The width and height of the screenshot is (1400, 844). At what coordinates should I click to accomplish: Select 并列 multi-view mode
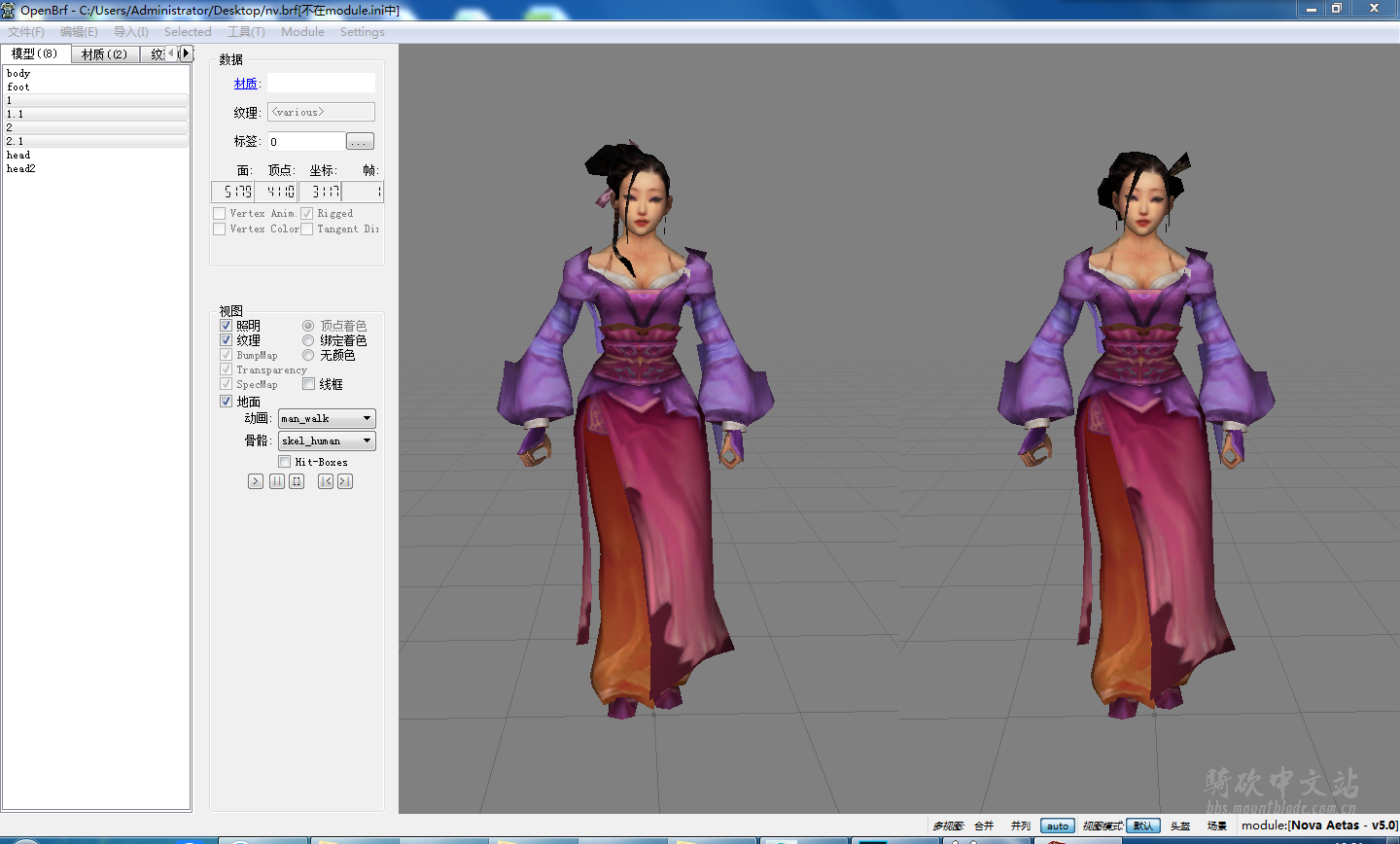click(1020, 826)
